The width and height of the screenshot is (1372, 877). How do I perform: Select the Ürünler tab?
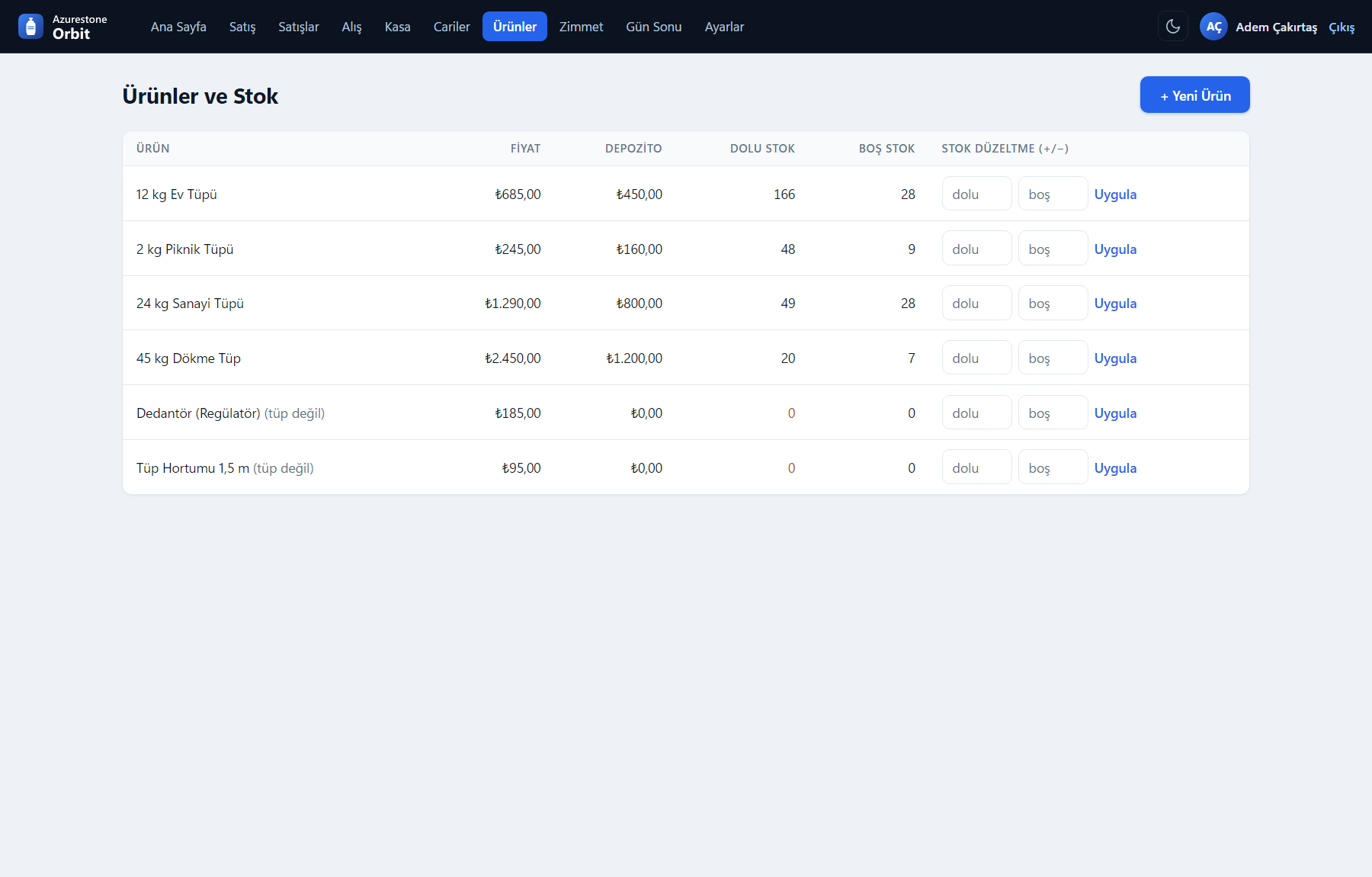click(514, 27)
